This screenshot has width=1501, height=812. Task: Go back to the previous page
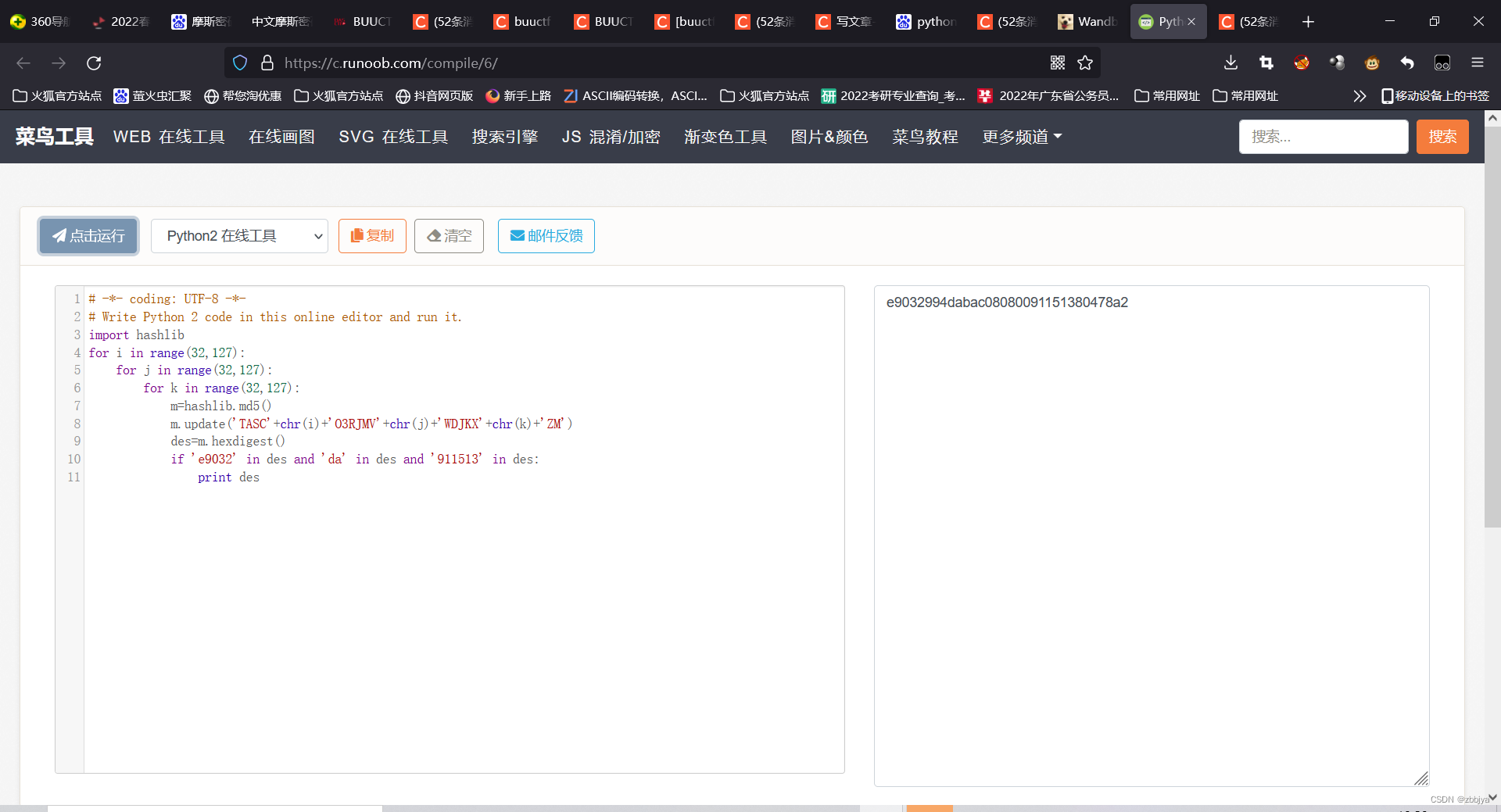[23, 63]
